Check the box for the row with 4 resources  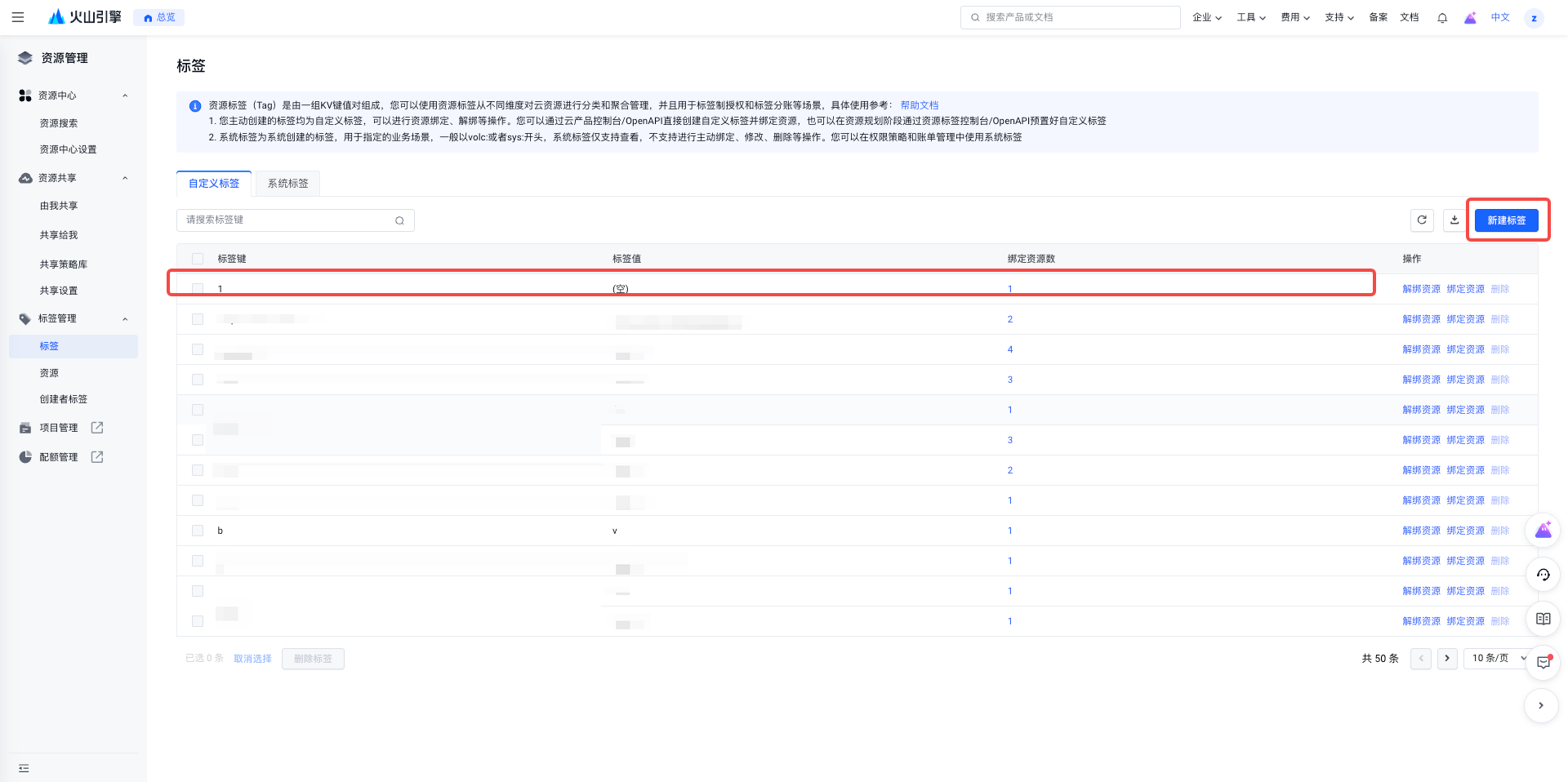[198, 349]
